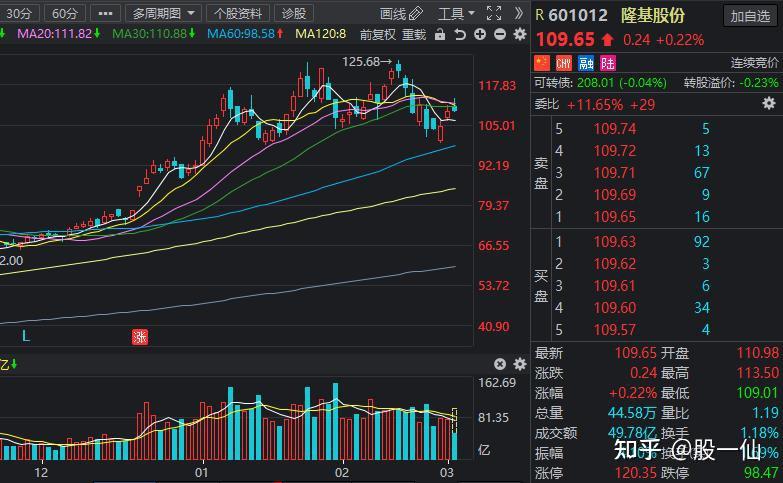The image size is (783, 483).
Task: Click the undo arrow in chart toolbar
Action: click(x=459, y=34)
